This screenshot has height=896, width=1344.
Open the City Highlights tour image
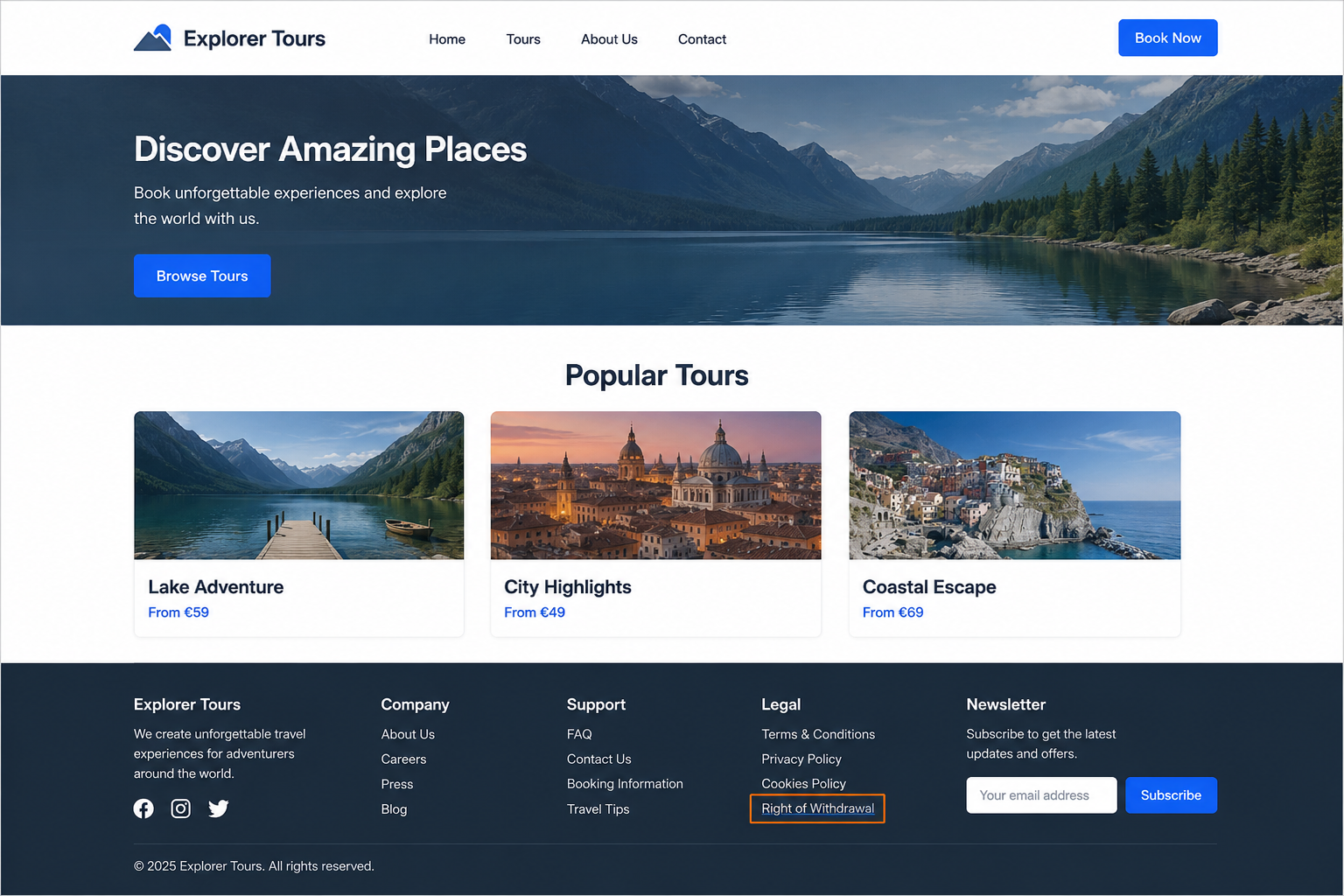pos(656,486)
